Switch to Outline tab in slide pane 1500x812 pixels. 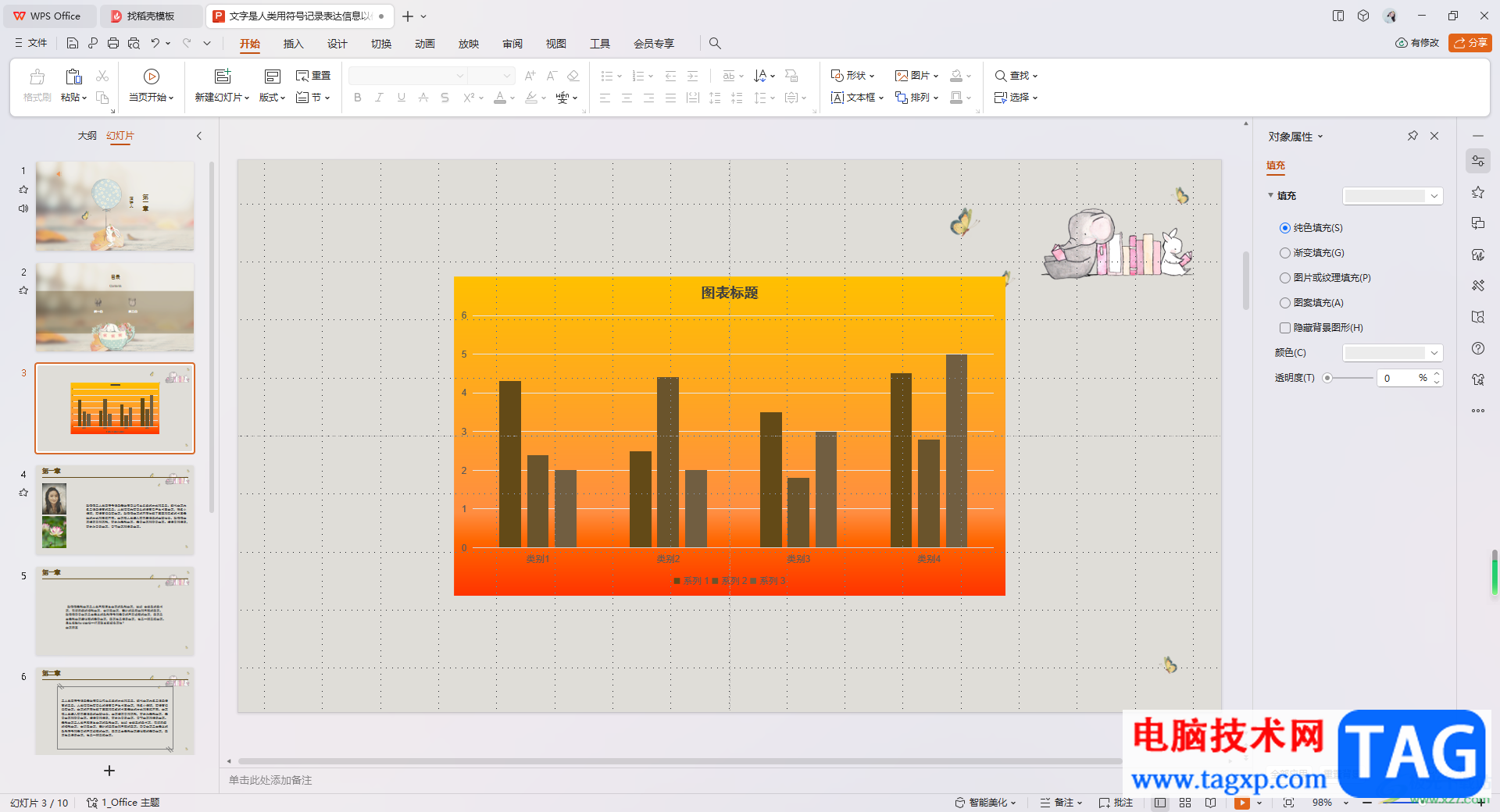pyautogui.click(x=87, y=136)
